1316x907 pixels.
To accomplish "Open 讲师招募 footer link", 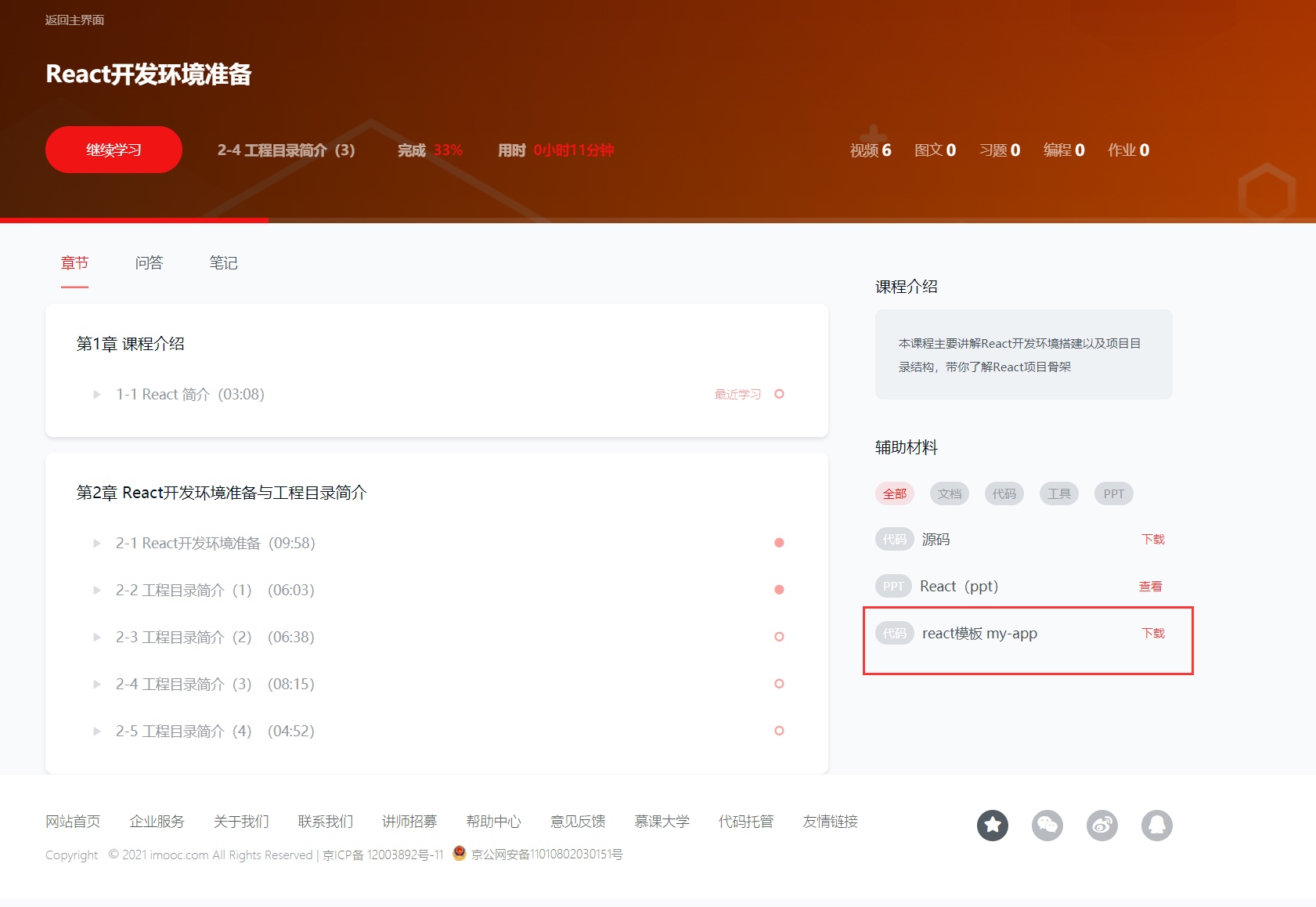I will click(x=409, y=821).
